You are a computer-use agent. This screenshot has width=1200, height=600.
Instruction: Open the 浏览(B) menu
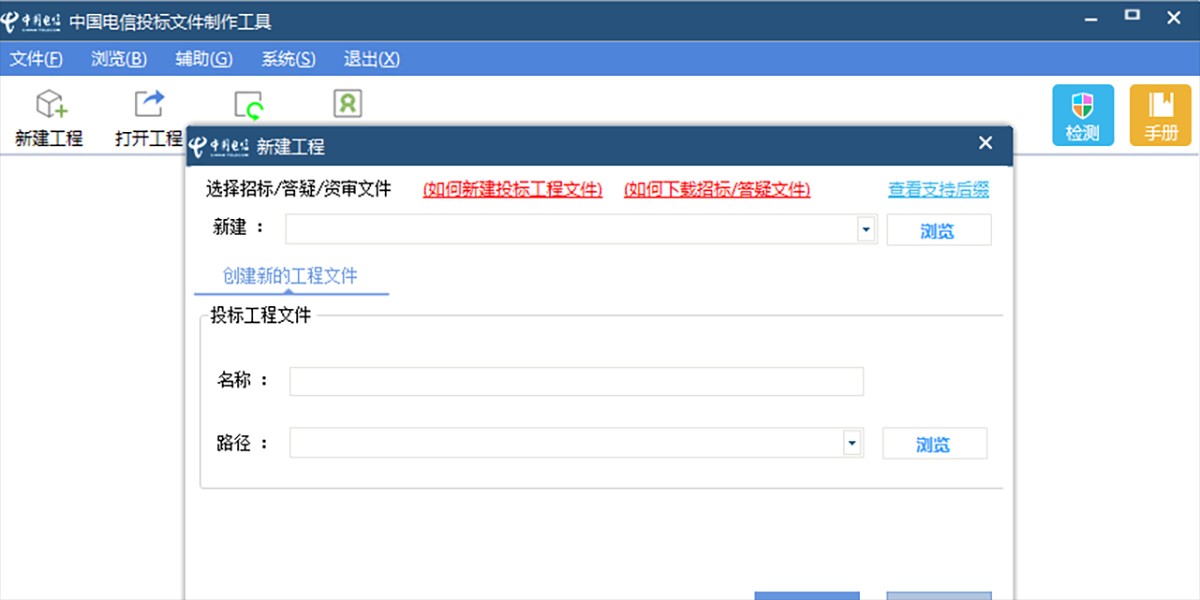click(x=117, y=59)
